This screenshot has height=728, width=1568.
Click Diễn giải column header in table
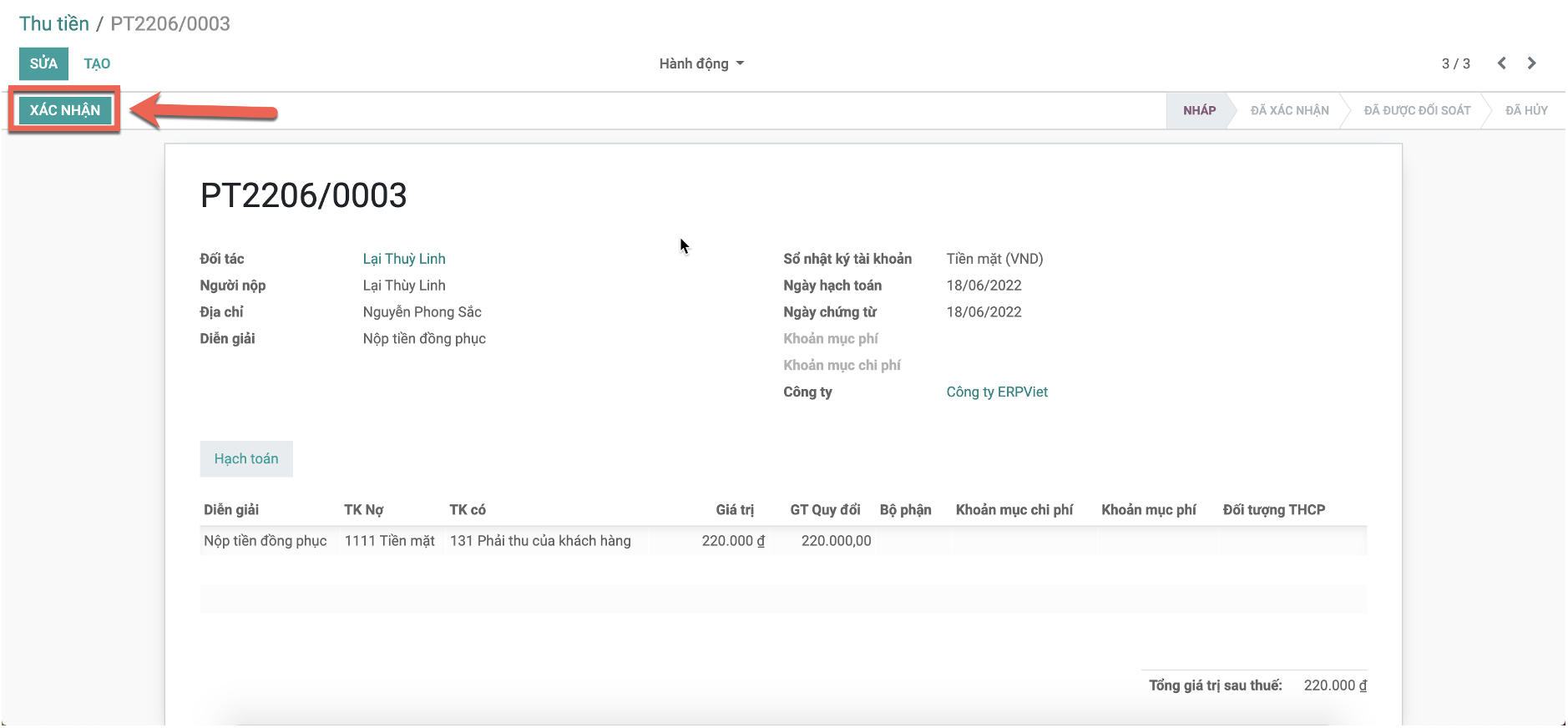tap(231, 510)
